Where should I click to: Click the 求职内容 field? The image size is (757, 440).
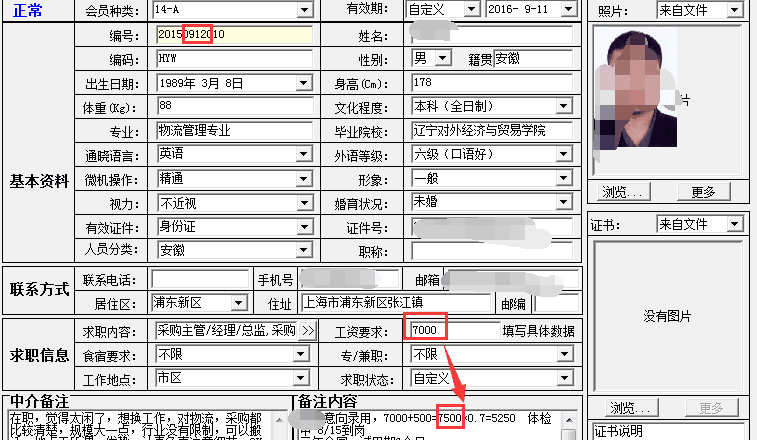pyautogui.click(x=226, y=331)
